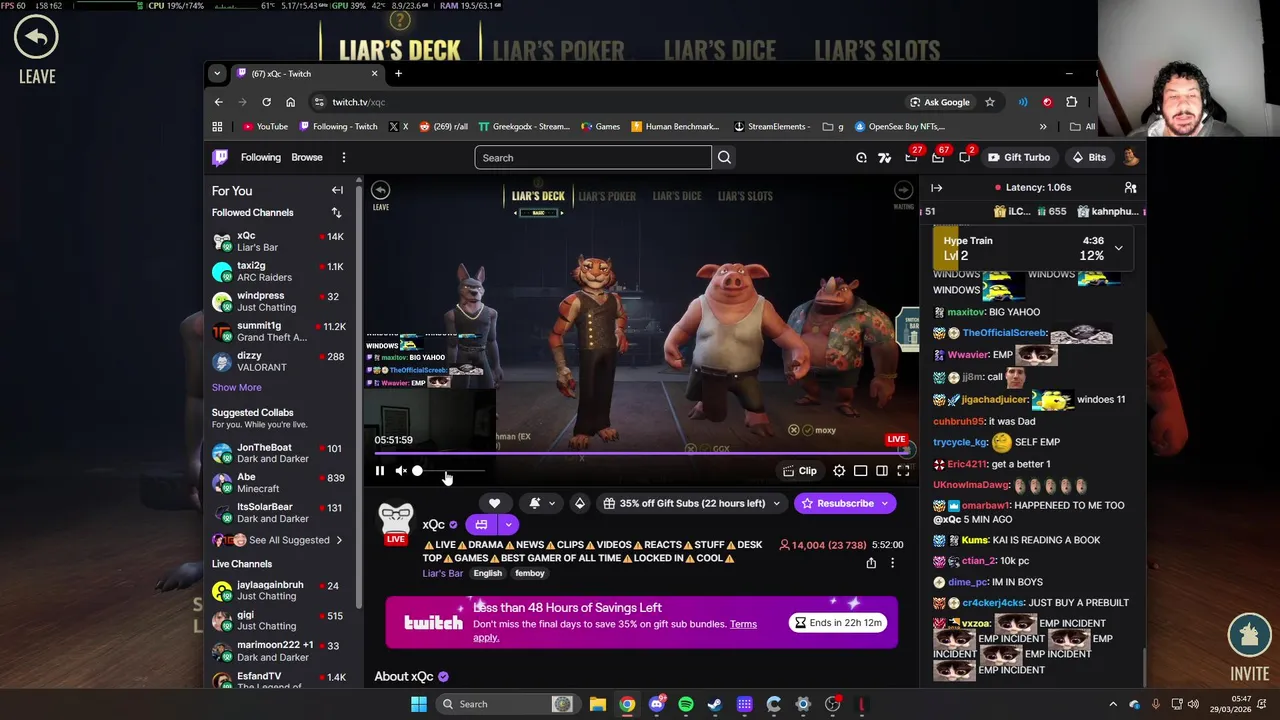The image size is (1280, 720).
Task: Toggle fullscreen on the player
Action: (903, 471)
